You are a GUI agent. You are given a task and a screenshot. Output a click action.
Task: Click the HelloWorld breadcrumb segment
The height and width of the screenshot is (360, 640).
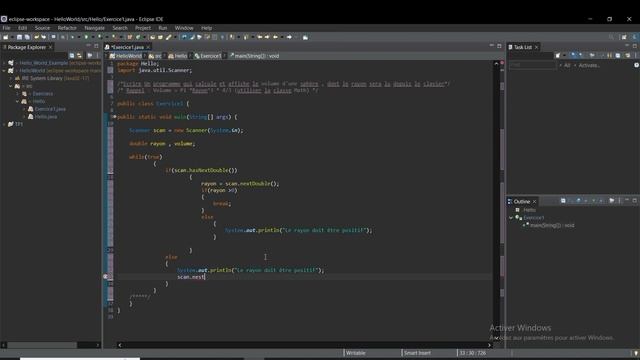(x=126, y=56)
